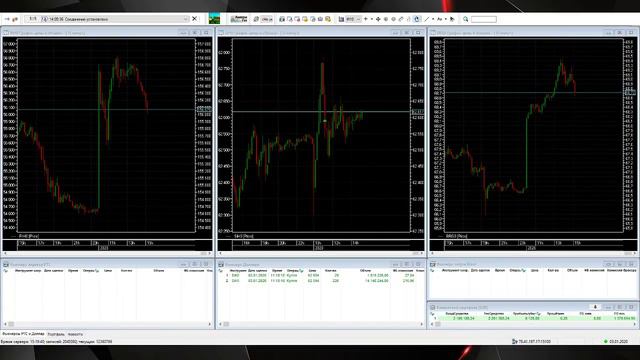This screenshot has height=360, width=640.
Task: Open the chart interval dropdown
Action: tap(353, 19)
